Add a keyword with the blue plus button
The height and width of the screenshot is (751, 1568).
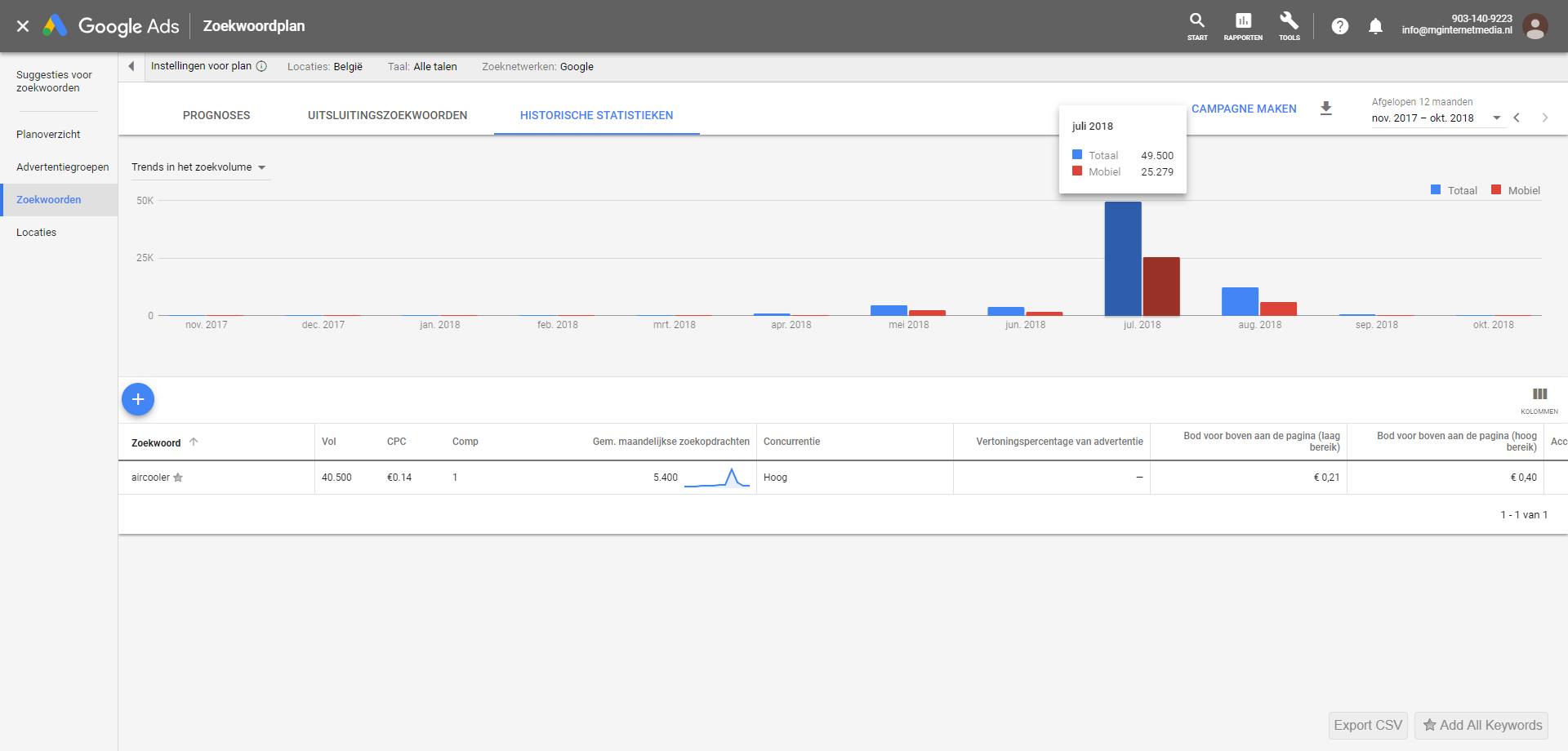click(138, 399)
